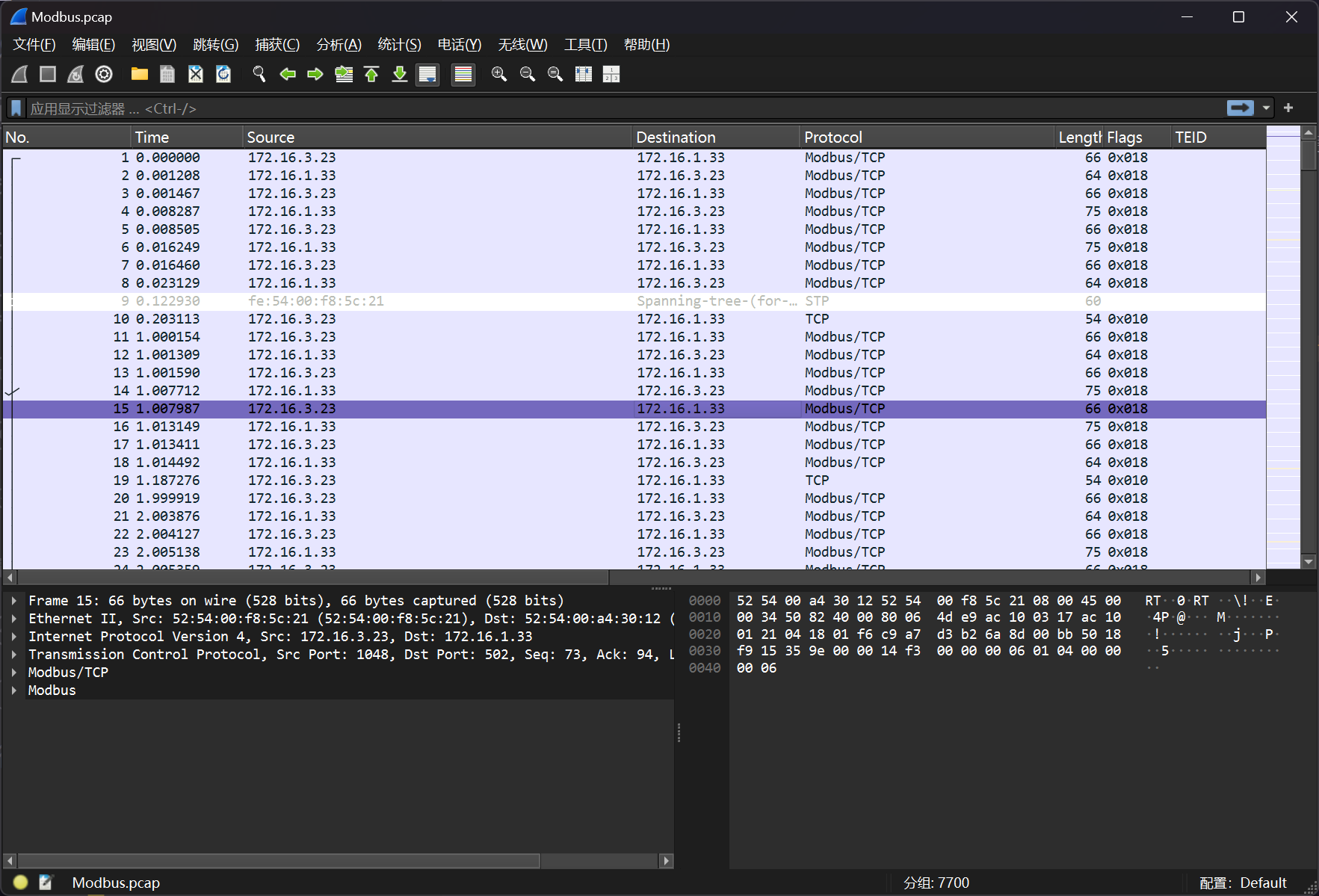The image size is (1319, 896).
Task: Restart current capture icon
Action: pos(75,74)
